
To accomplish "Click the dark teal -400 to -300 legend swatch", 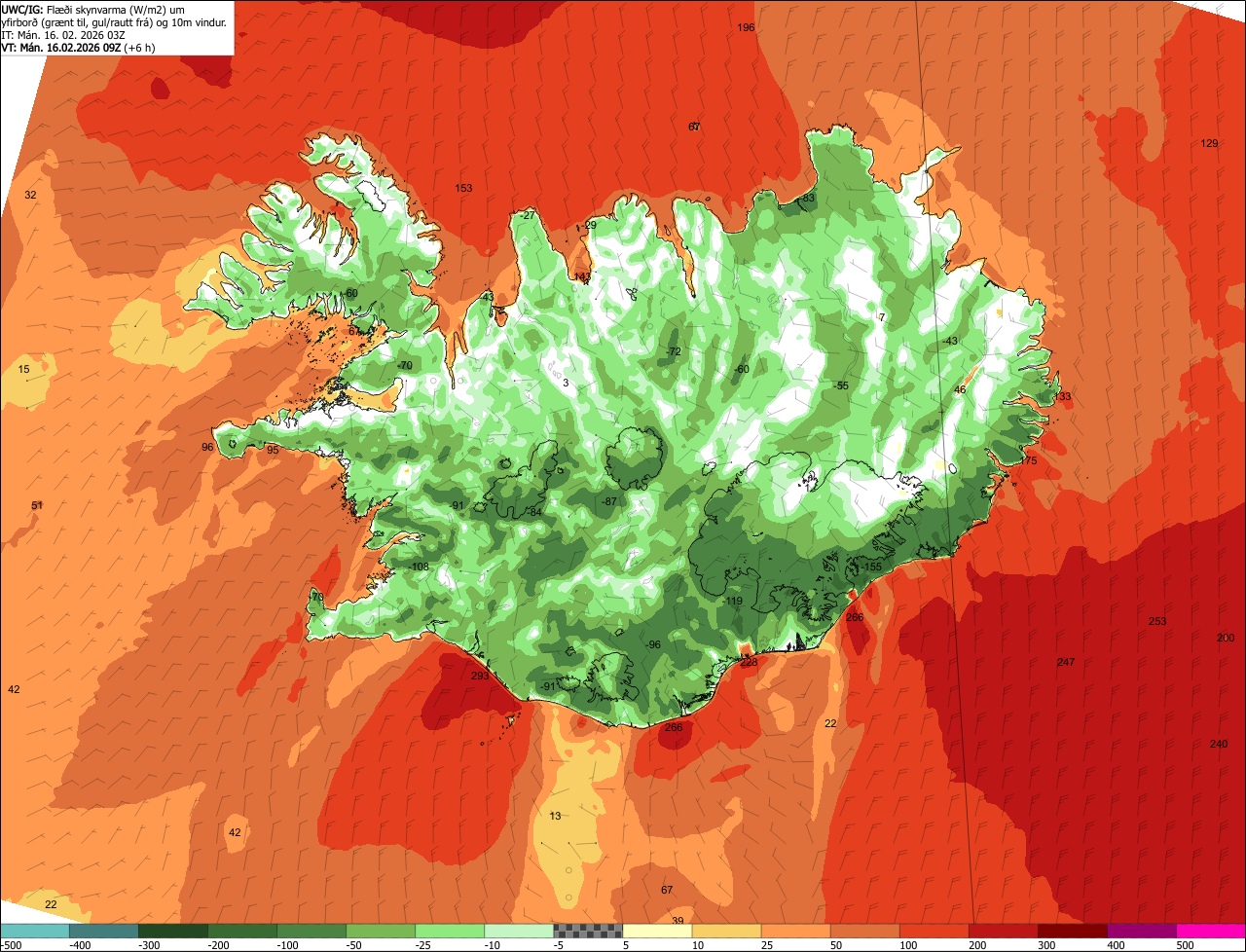I will [104, 931].
